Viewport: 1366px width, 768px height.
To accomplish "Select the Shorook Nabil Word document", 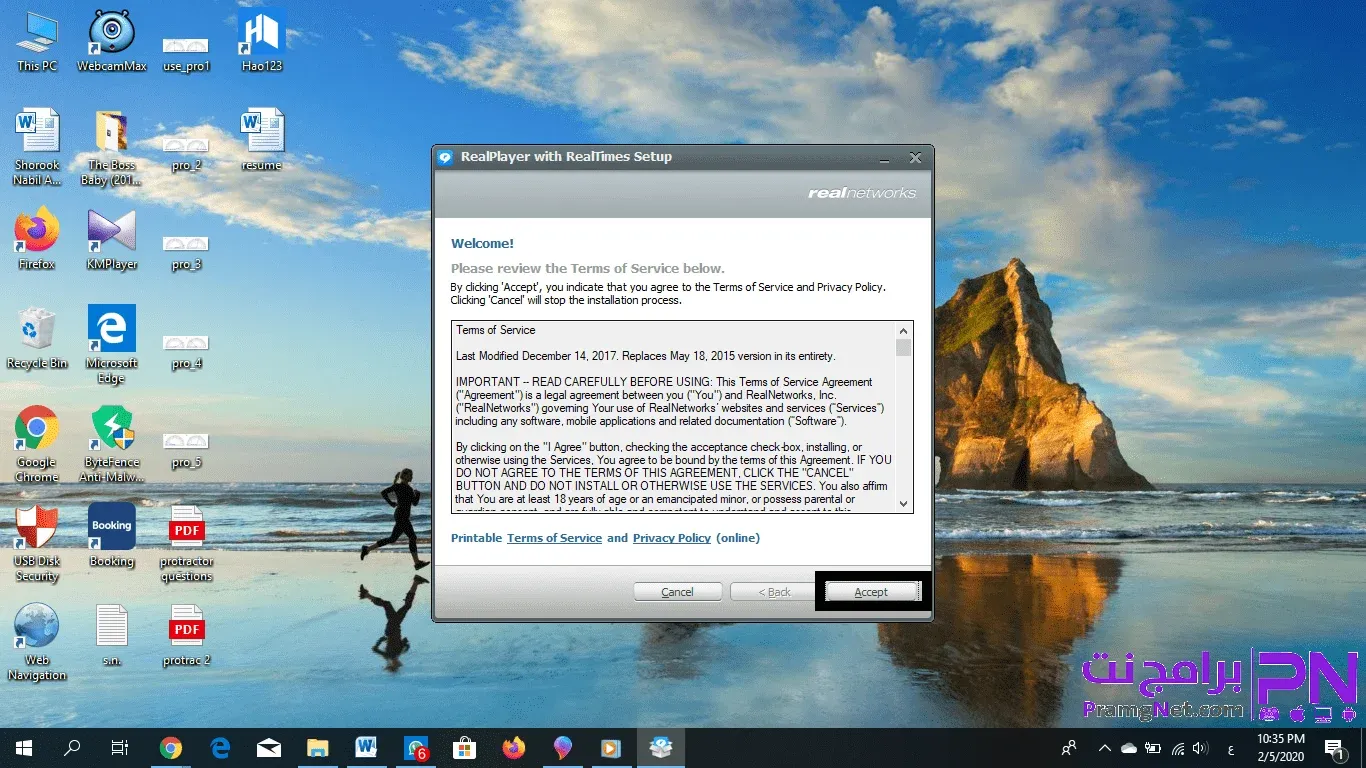I will 37,148.
